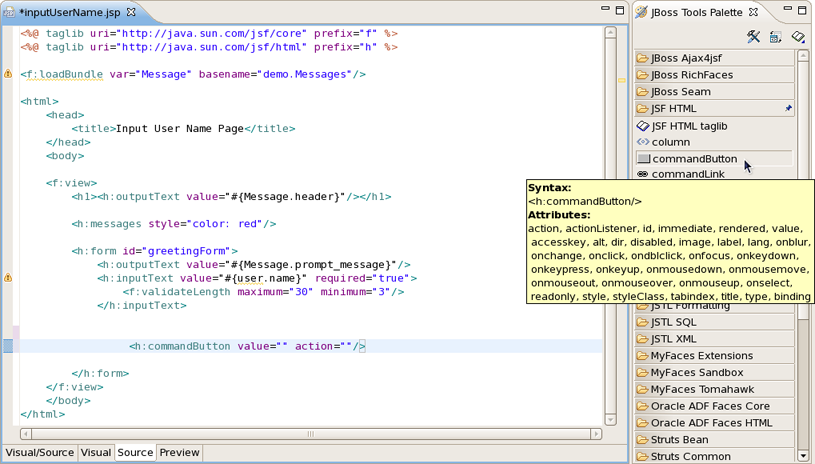Image resolution: width=815 pixels, height=464 pixels.
Task: Minimize the JBoss Tools Palette view
Action: [x=788, y=9]
